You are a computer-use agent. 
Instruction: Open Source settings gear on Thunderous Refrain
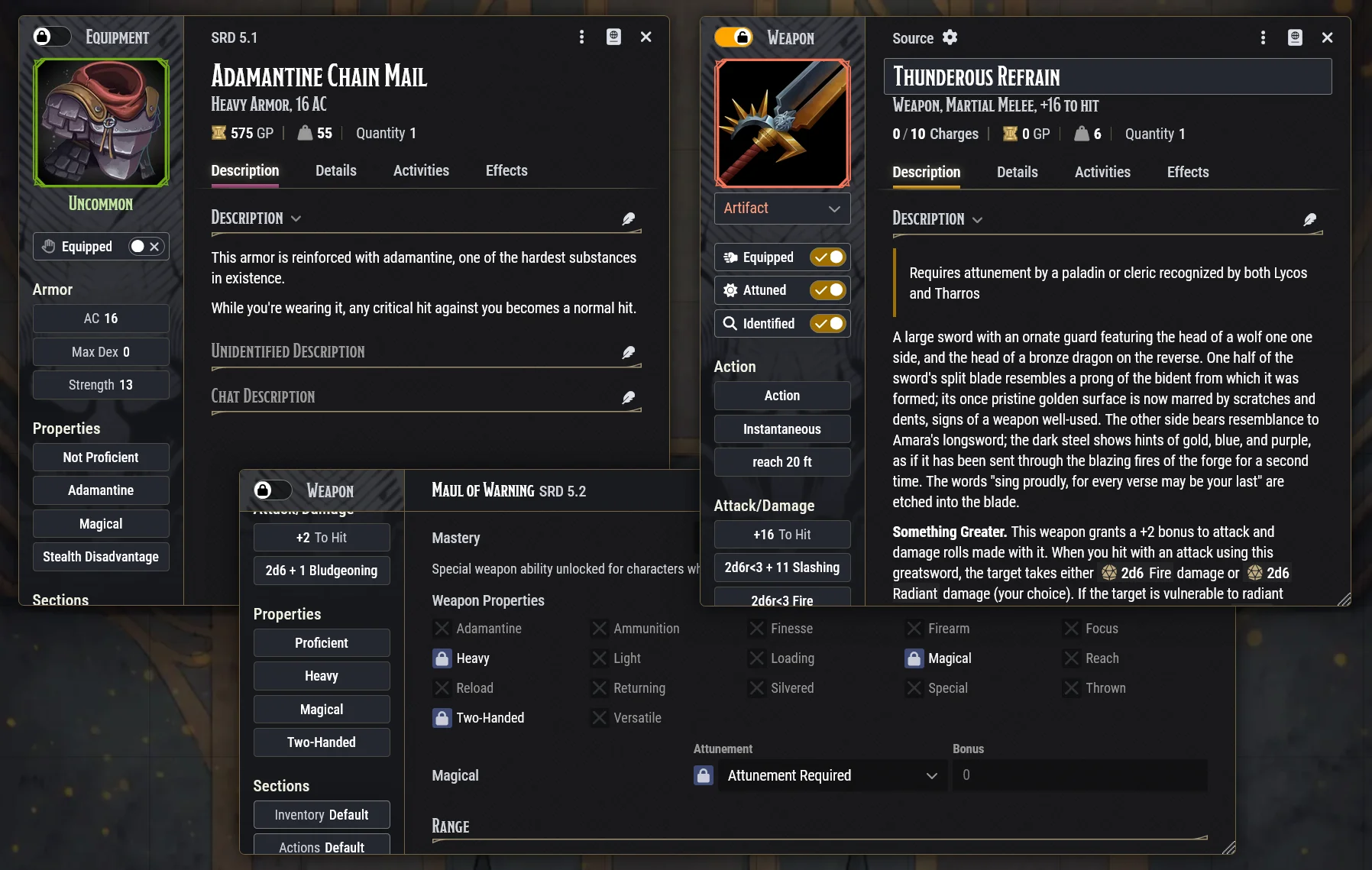point(950,37)
